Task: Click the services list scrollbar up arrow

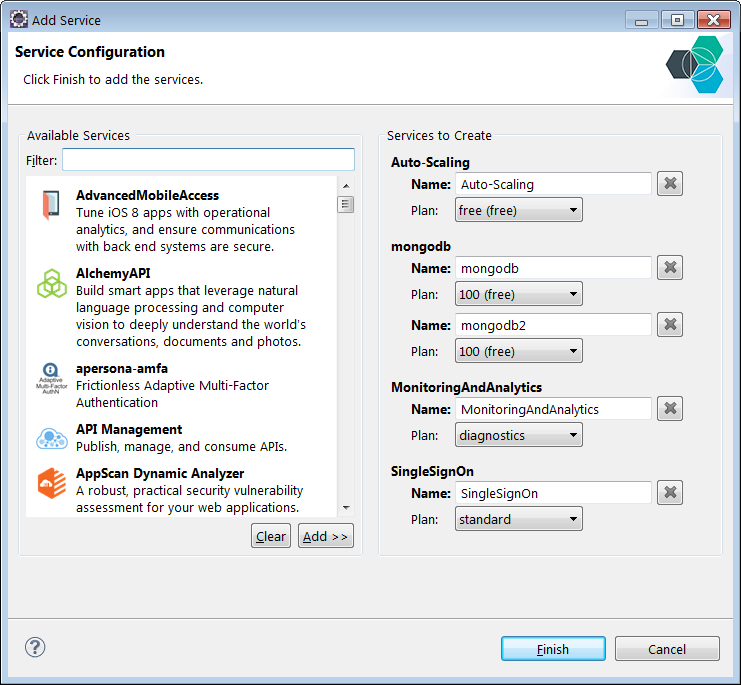Action: click(x=346, y=186)
